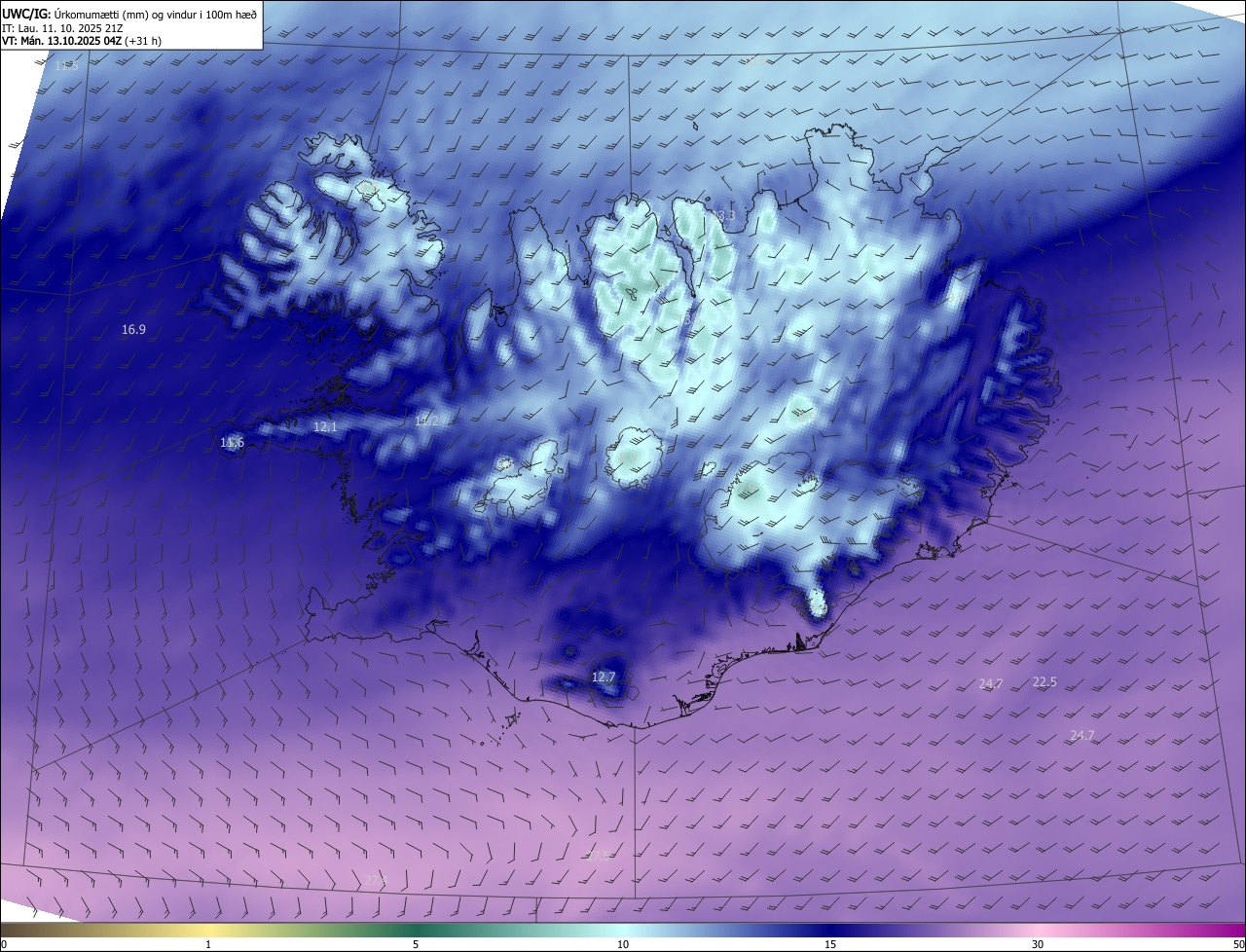Select the 16.9 value on the map

(133, 329)
